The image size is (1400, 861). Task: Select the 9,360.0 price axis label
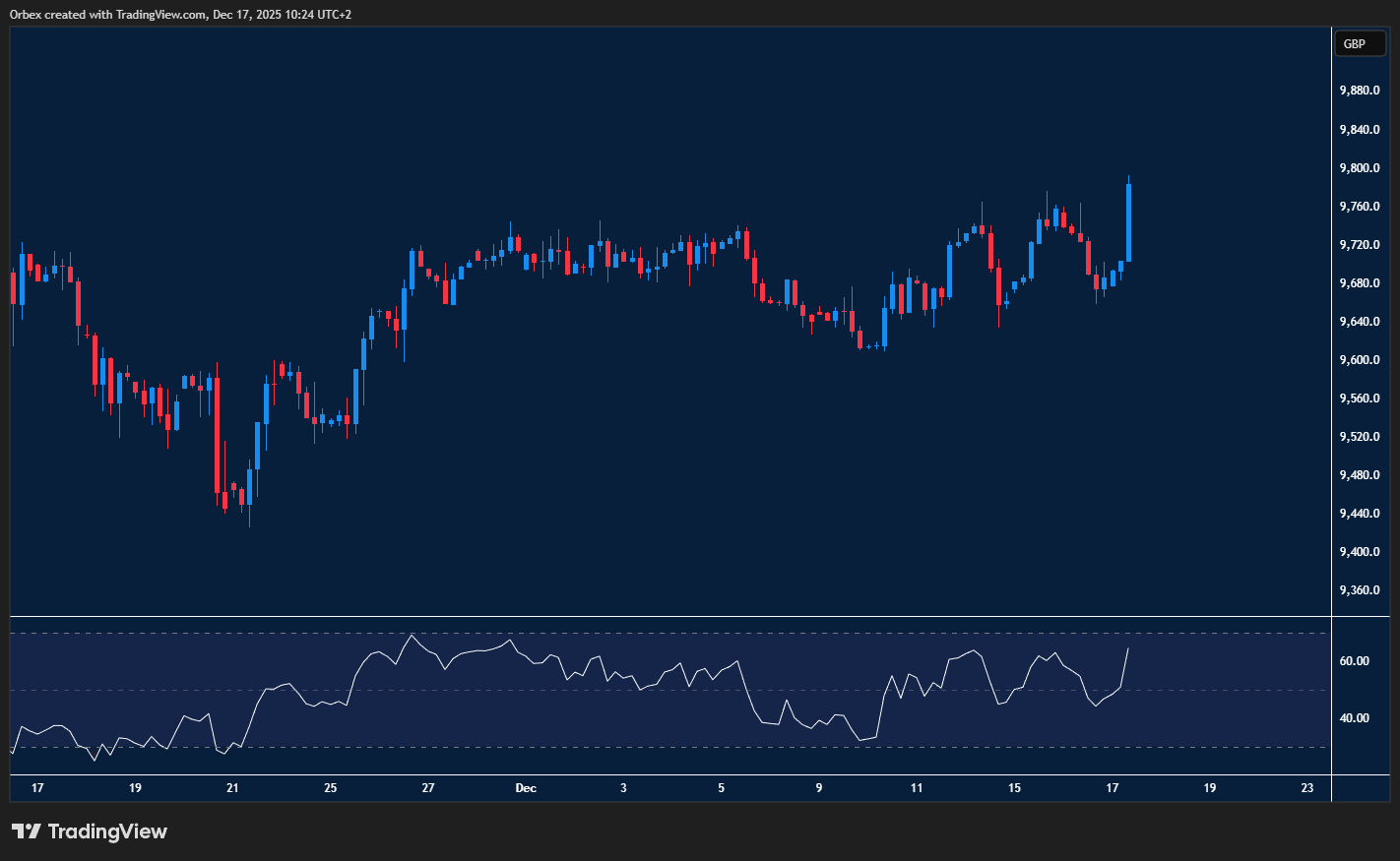coord(1360,590)
